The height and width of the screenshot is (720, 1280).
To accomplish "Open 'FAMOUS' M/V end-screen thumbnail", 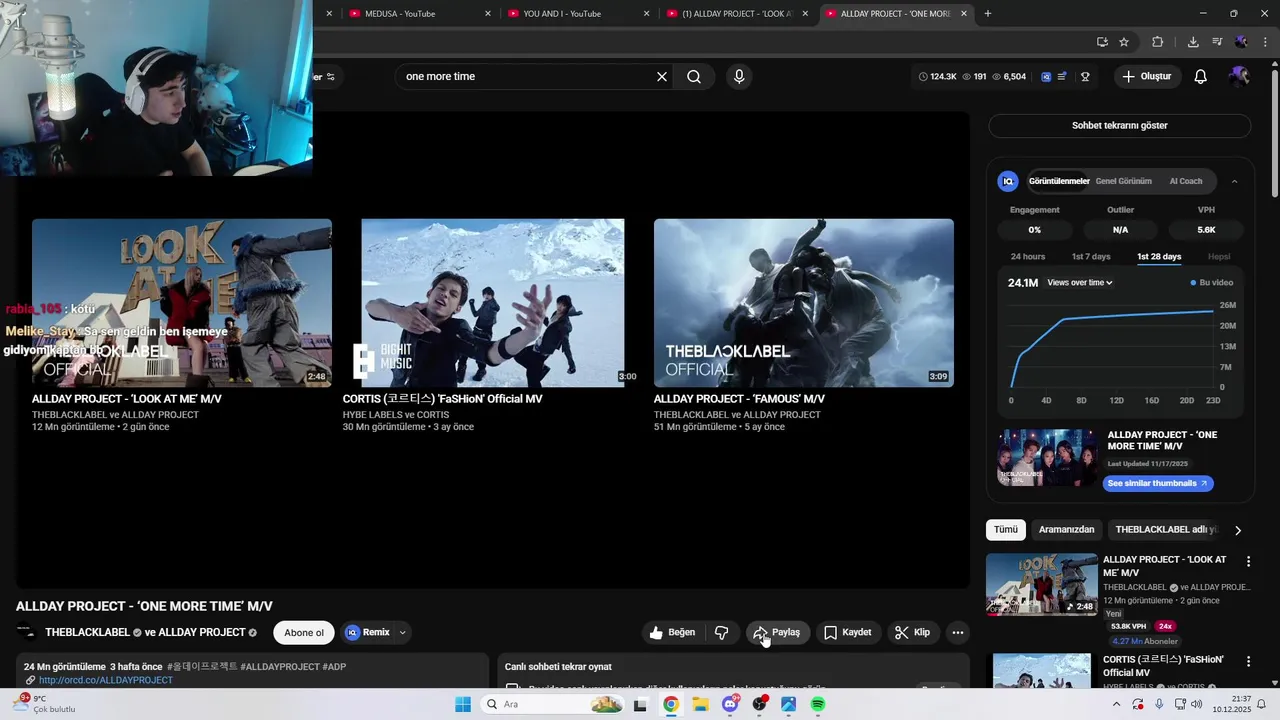I will (804, 303).
